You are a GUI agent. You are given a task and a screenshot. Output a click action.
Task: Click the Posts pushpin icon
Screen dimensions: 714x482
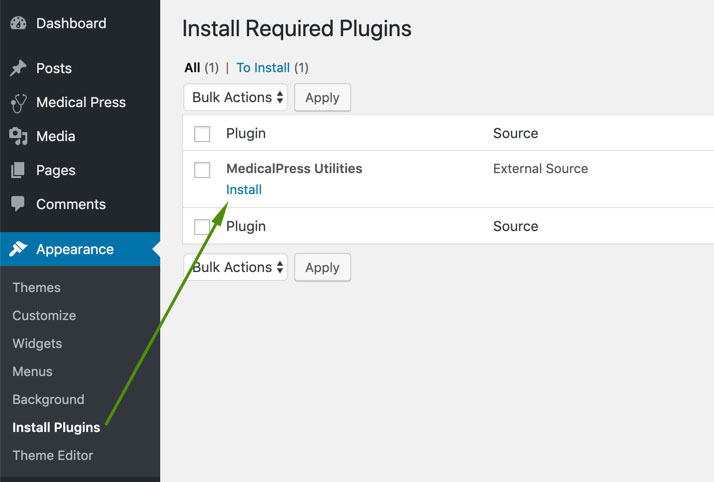(18, 68)
